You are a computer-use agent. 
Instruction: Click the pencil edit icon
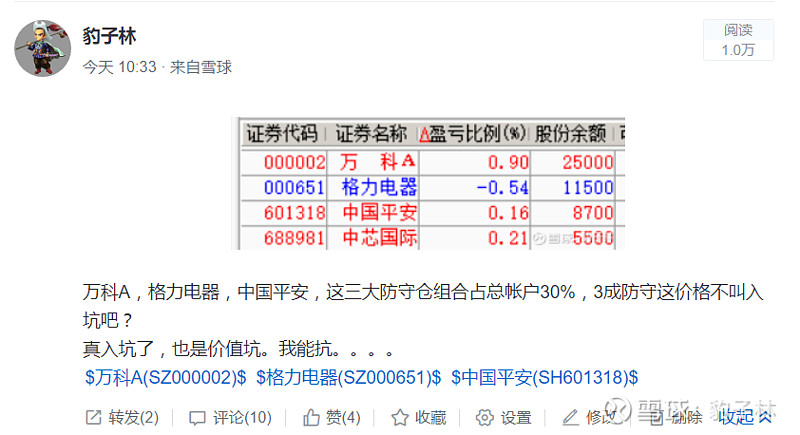(x=570, y=418)
